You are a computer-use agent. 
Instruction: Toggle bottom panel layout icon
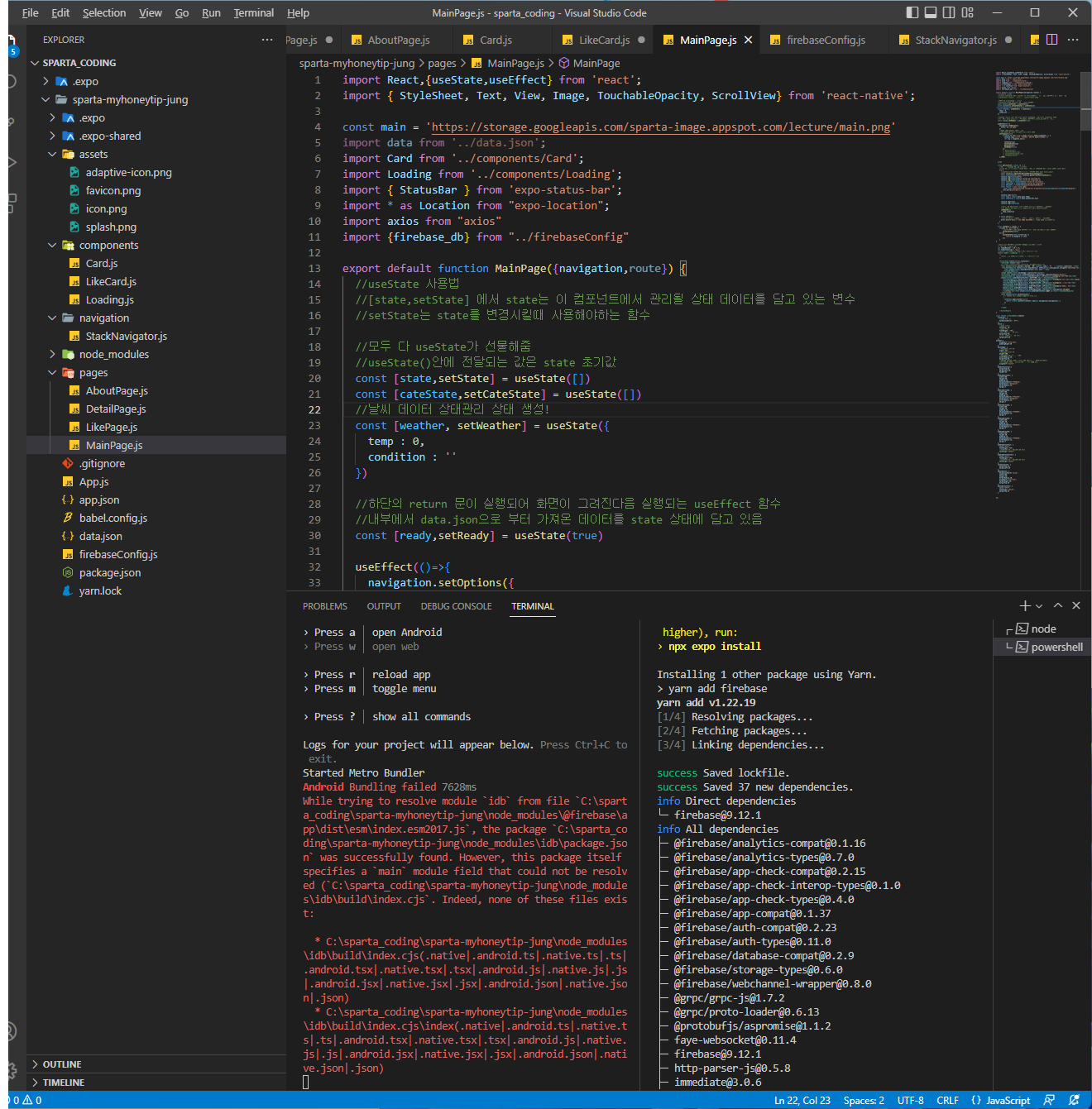tap(931, 12)
